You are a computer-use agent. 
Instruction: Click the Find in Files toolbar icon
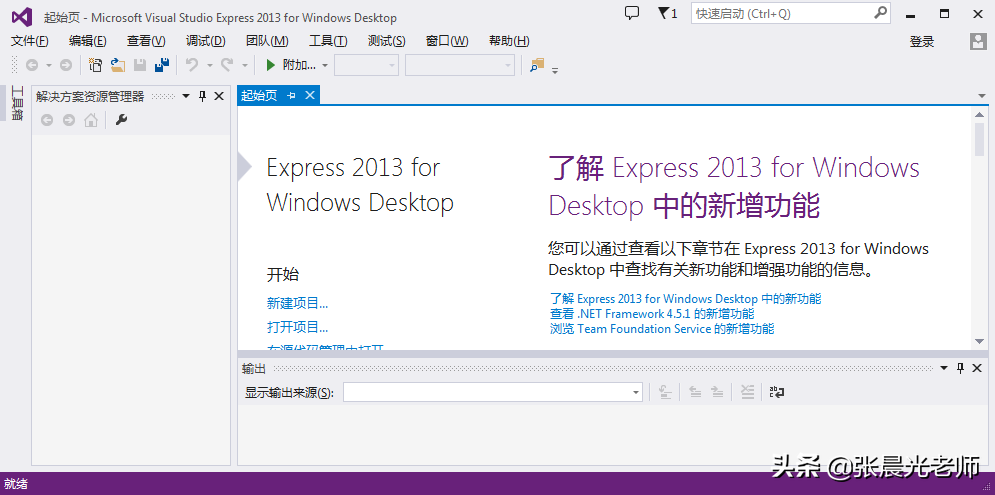pos(537,65)
